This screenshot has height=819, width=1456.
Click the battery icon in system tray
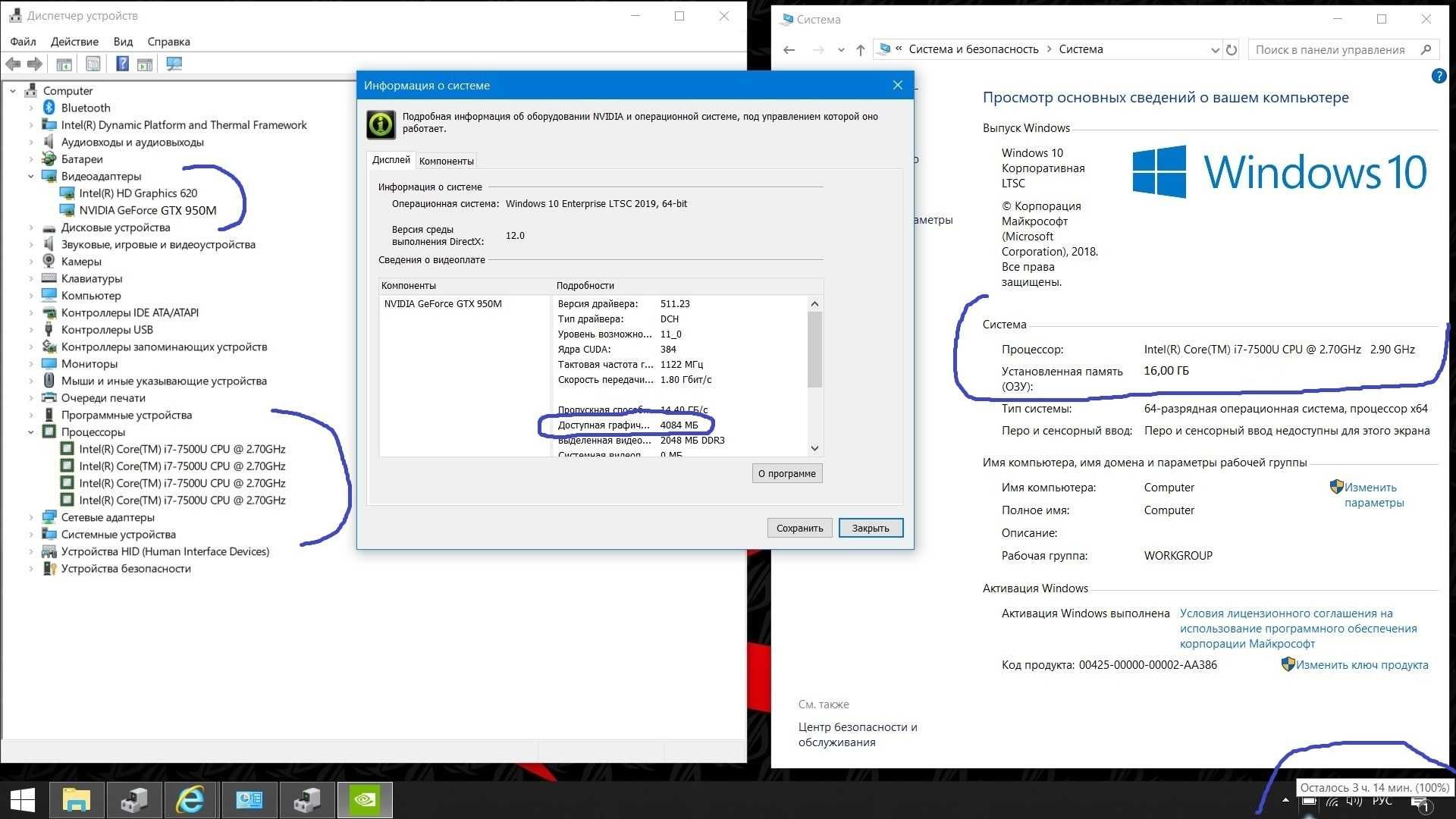tap(1309, 802)
